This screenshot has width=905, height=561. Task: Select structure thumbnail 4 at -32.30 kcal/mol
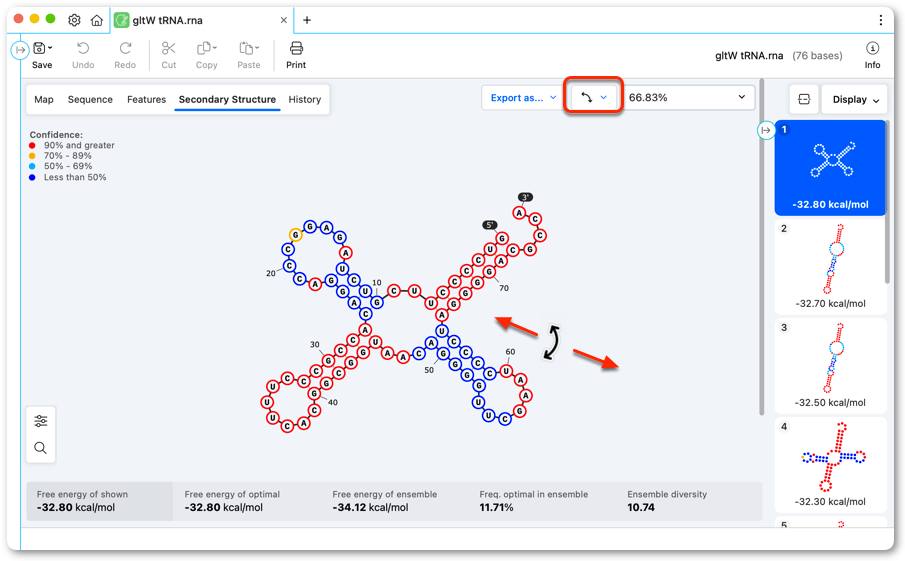830,465
